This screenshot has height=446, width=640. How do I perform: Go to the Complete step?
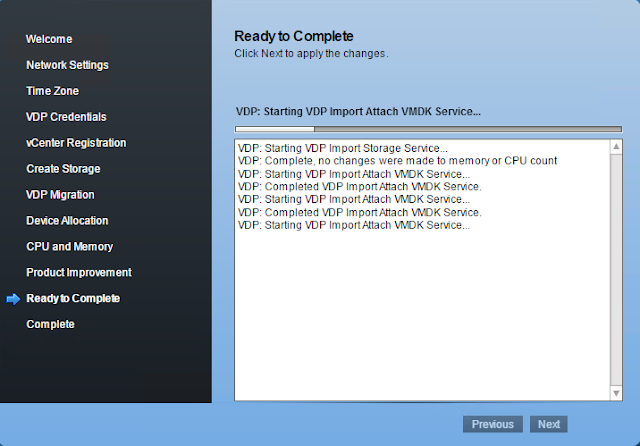pos(50,324)
